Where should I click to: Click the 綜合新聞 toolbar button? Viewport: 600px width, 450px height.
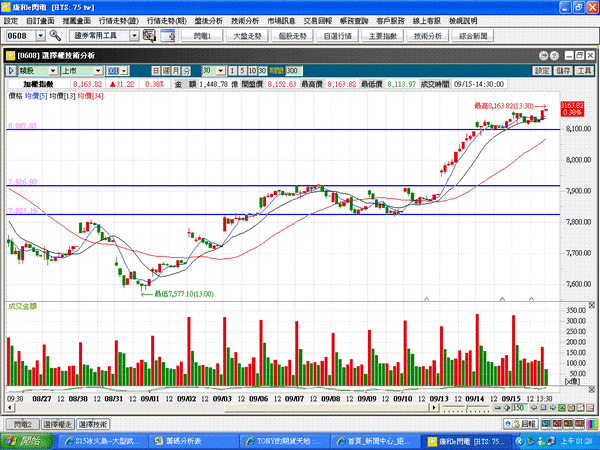point(473,36)
